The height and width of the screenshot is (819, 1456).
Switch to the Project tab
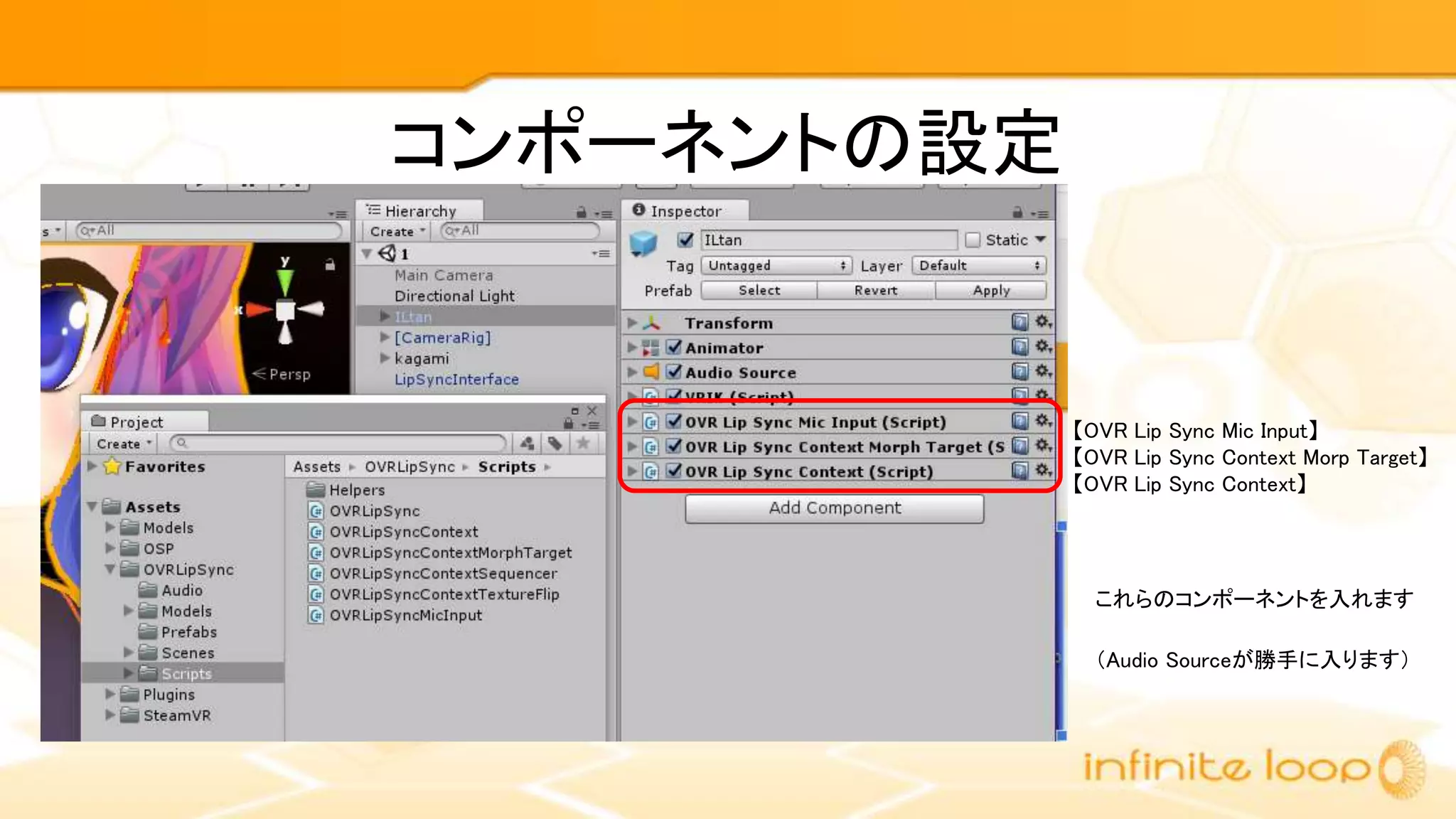[x=146, y=422]
